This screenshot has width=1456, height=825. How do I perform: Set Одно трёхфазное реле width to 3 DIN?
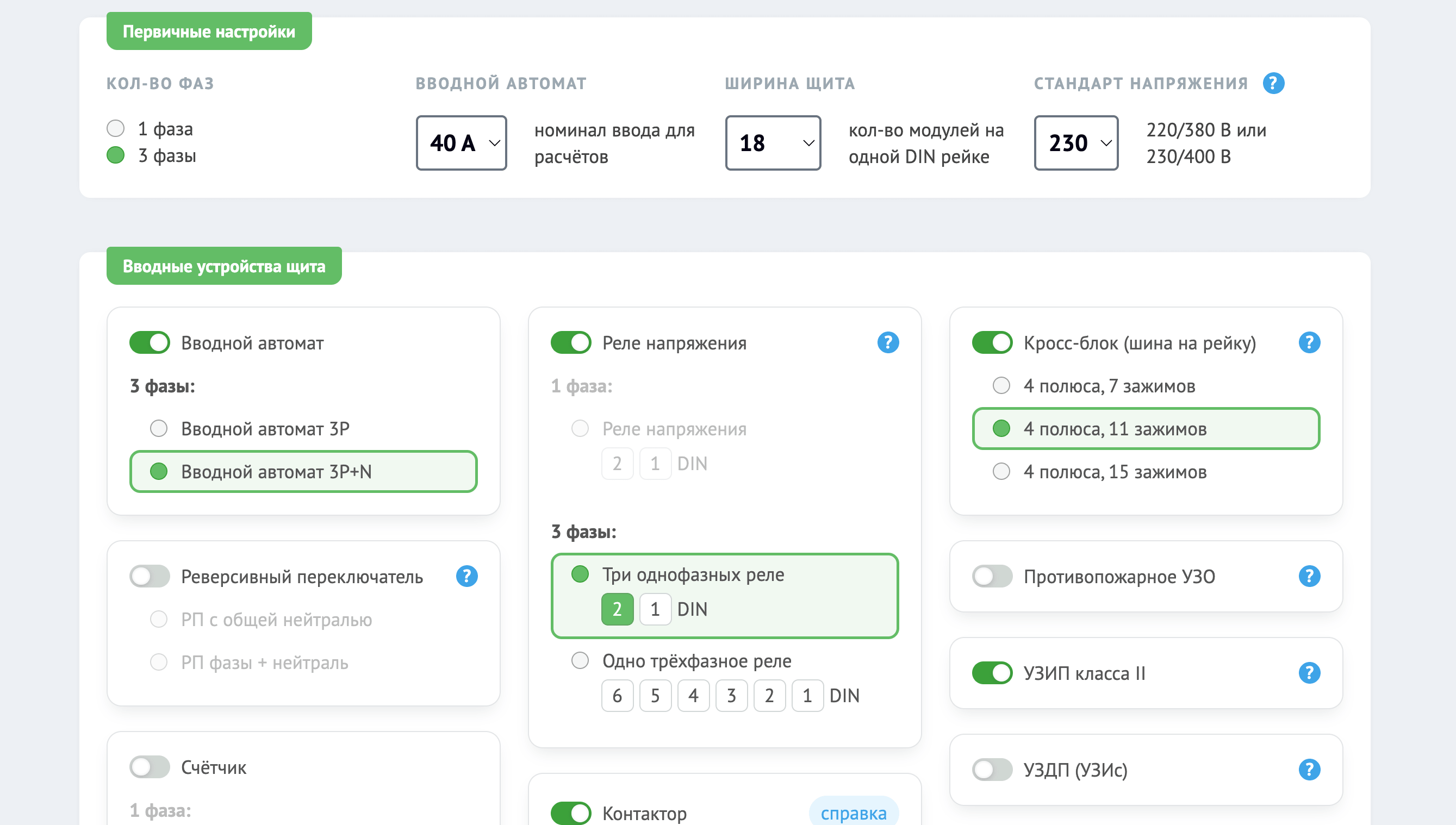click(731, 696)
